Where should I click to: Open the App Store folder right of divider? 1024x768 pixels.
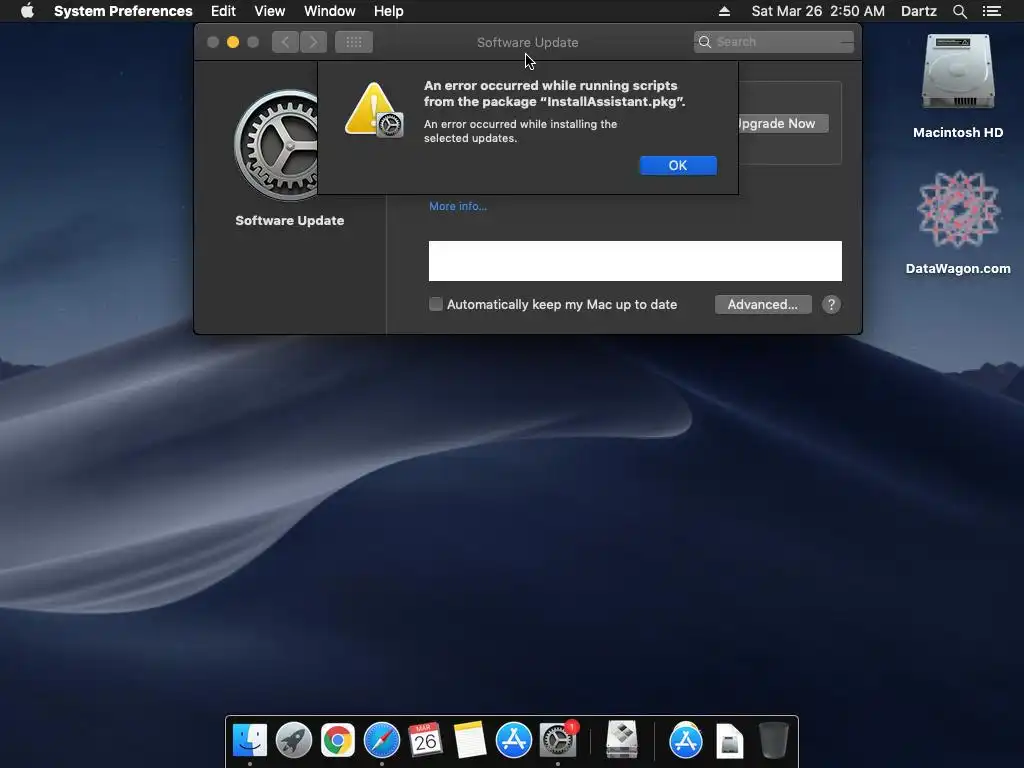pos(685,740)
